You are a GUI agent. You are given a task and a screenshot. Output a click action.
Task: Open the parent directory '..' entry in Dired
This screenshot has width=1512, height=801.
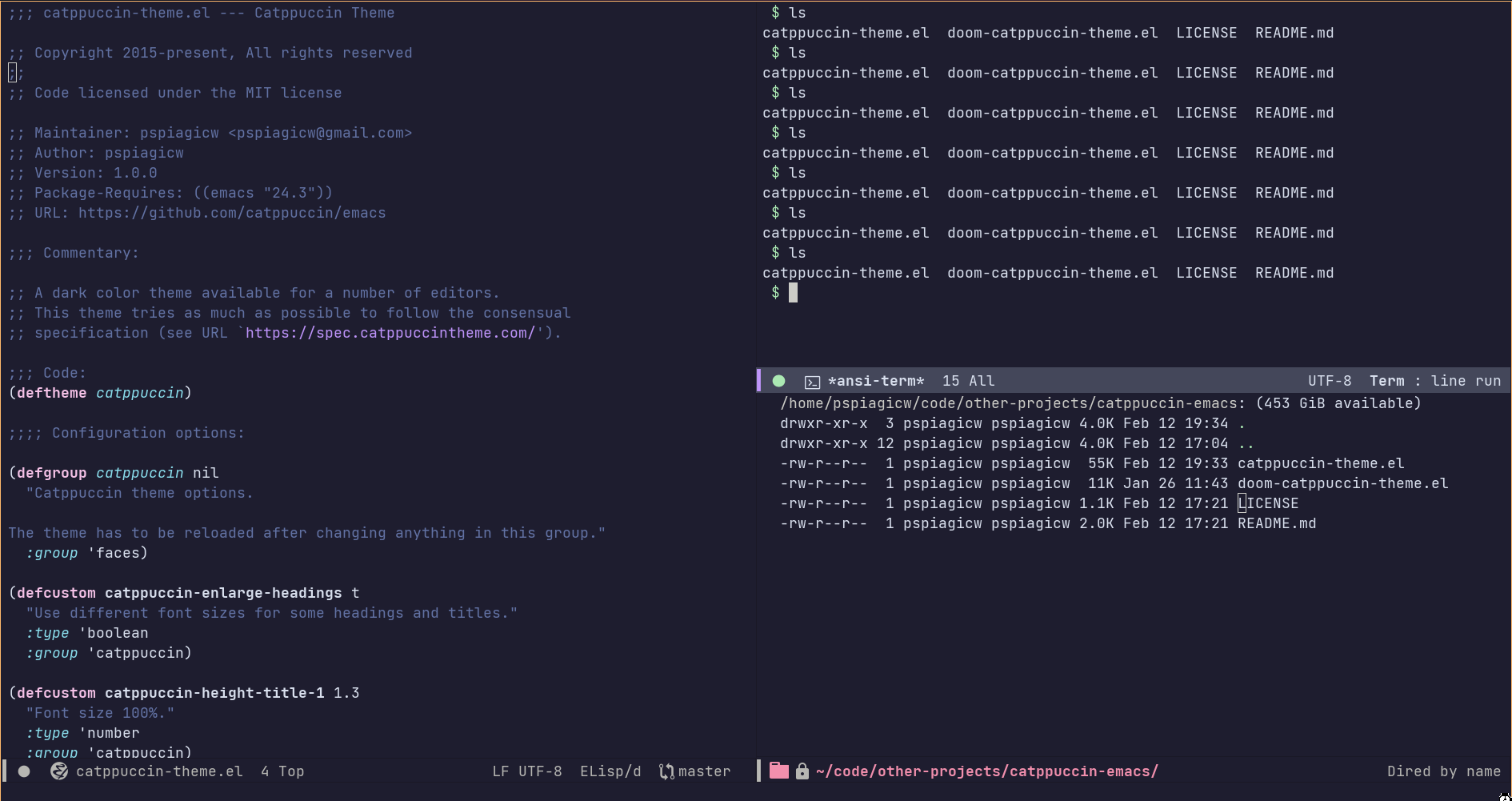coord(1246,443)
